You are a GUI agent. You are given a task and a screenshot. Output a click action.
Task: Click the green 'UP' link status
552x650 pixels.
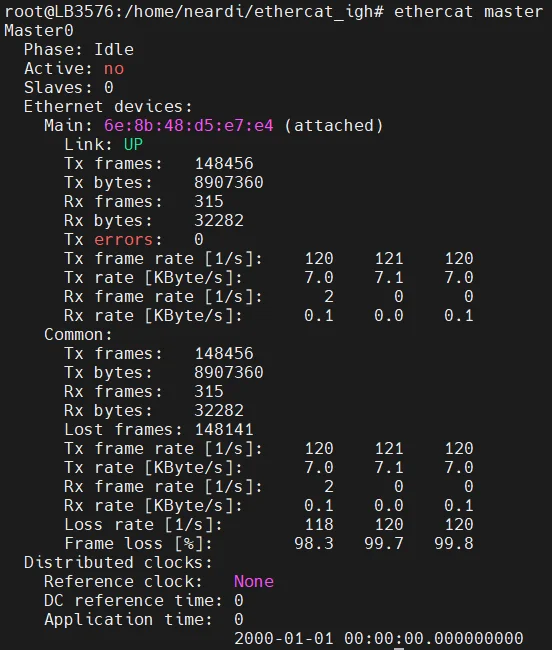(x=133, y=145)
